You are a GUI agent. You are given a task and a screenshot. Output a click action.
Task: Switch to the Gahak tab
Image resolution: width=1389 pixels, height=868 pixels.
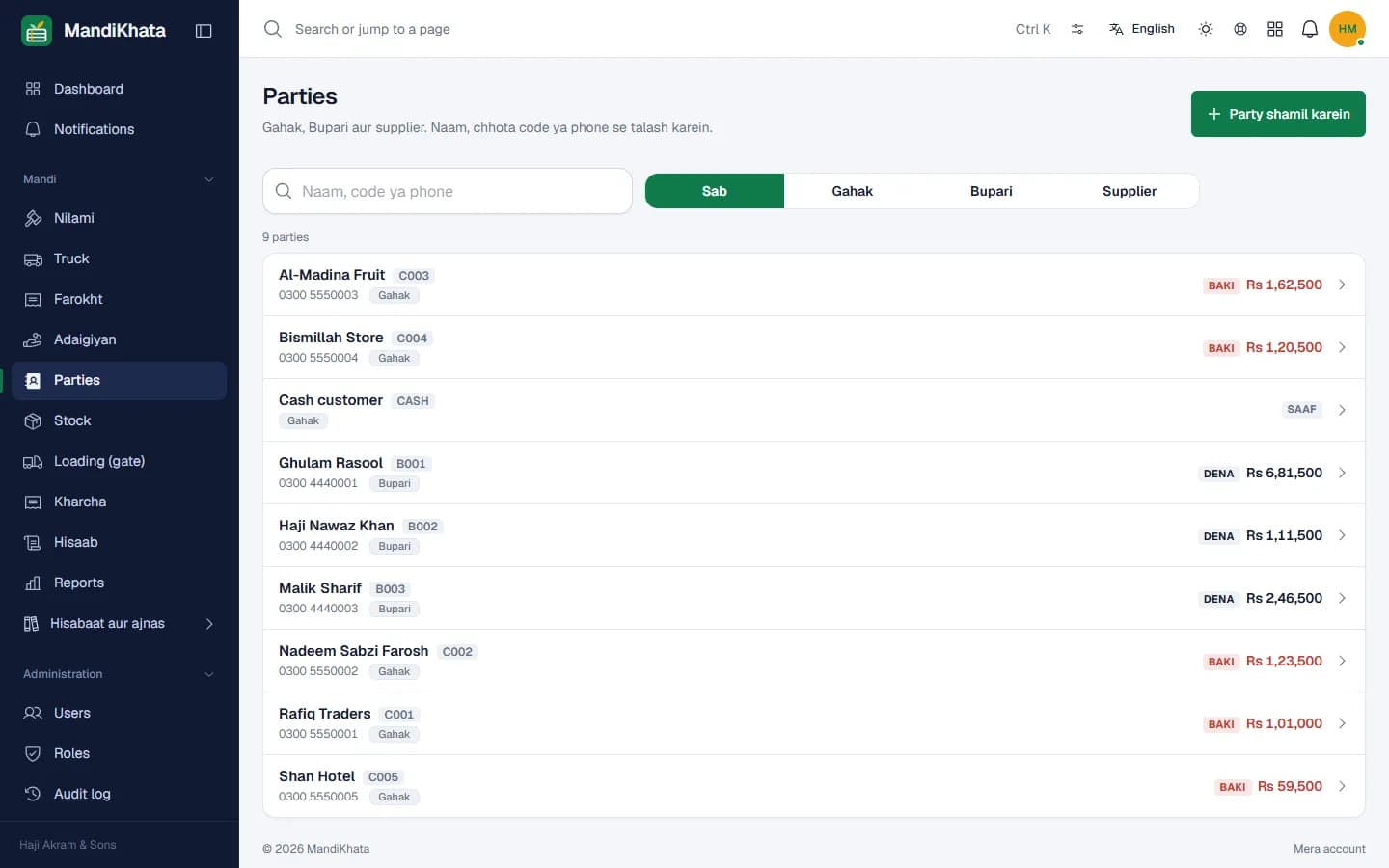(x=853, y=191)
